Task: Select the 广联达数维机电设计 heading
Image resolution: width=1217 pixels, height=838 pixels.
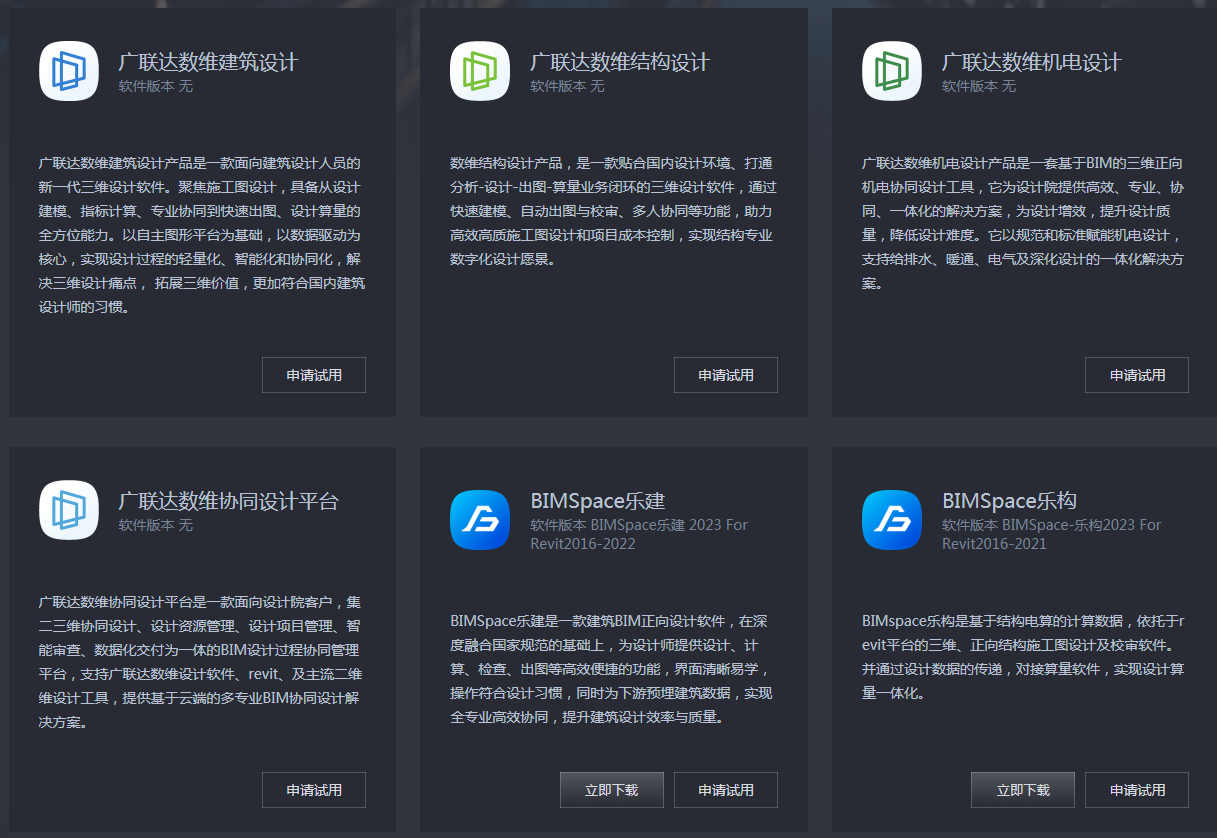Action: (1032, 62)
